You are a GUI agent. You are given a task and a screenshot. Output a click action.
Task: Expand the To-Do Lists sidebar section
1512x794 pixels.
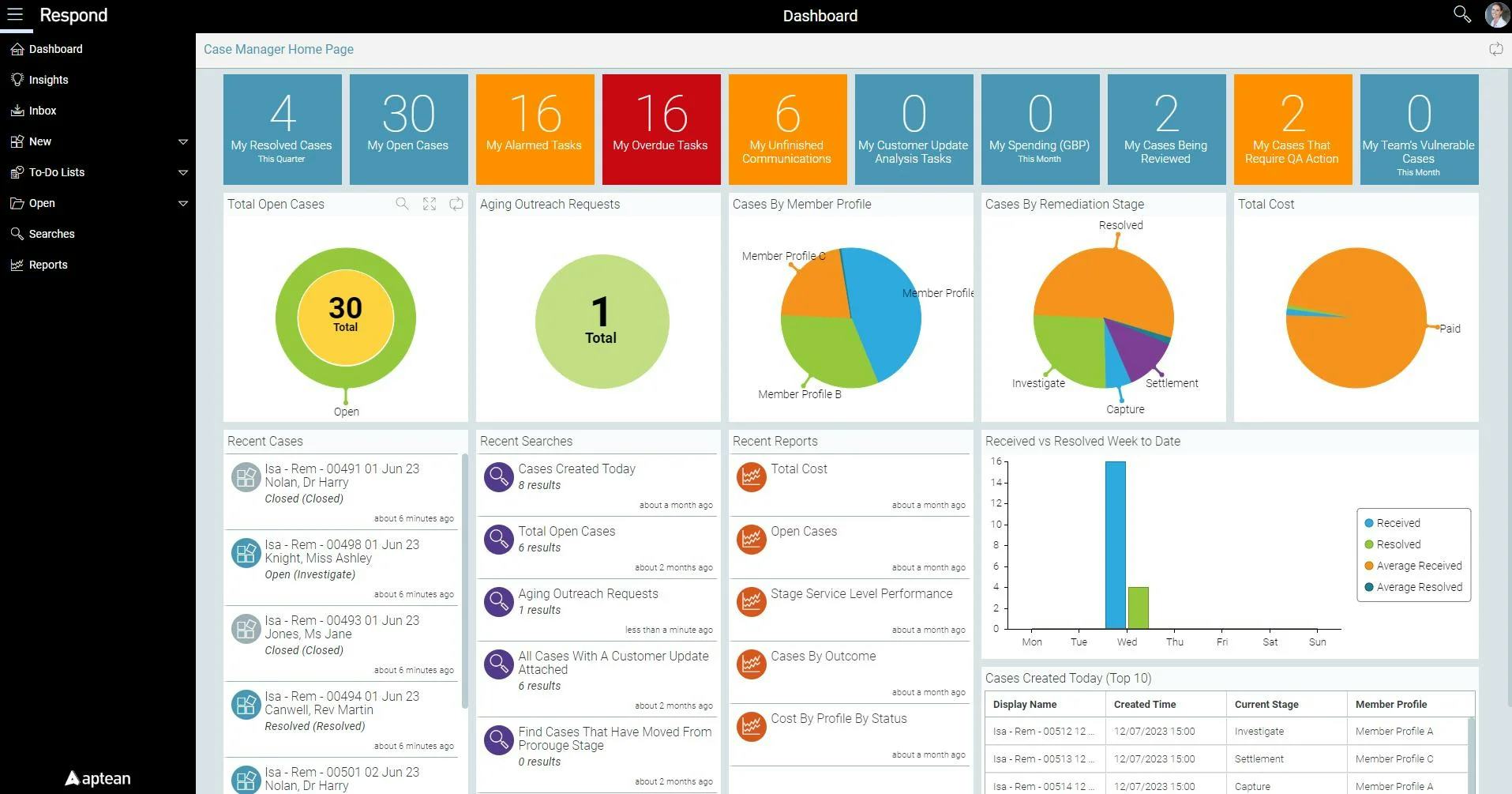183,172
